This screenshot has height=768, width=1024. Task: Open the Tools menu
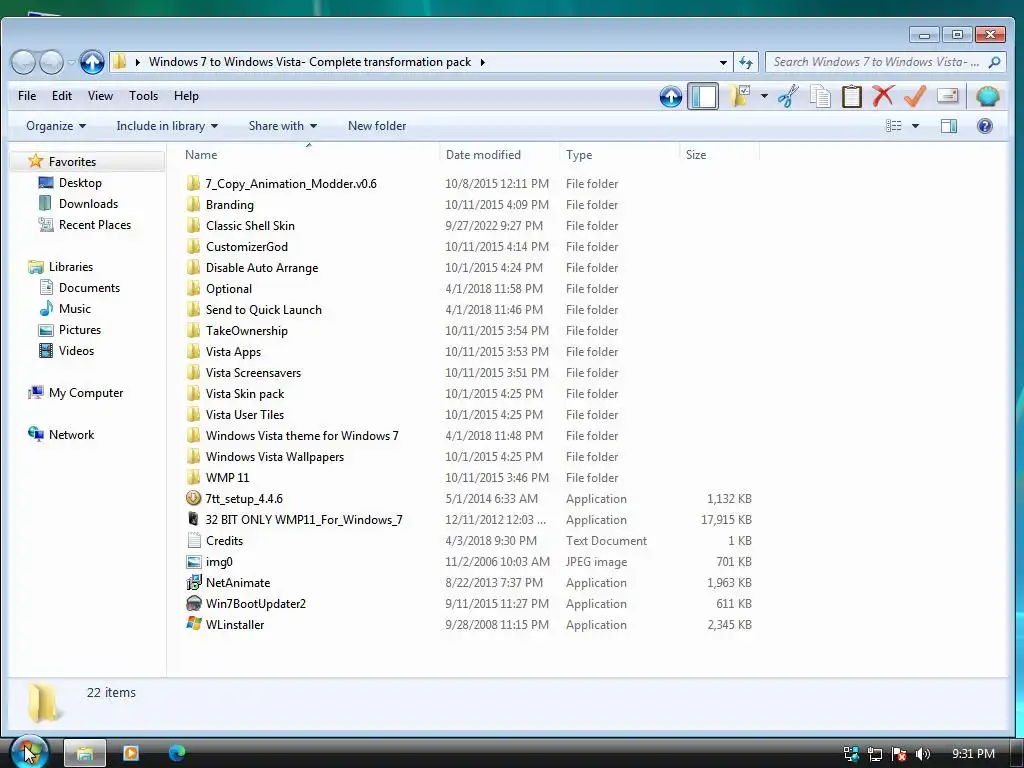click(x=144, y=96)
